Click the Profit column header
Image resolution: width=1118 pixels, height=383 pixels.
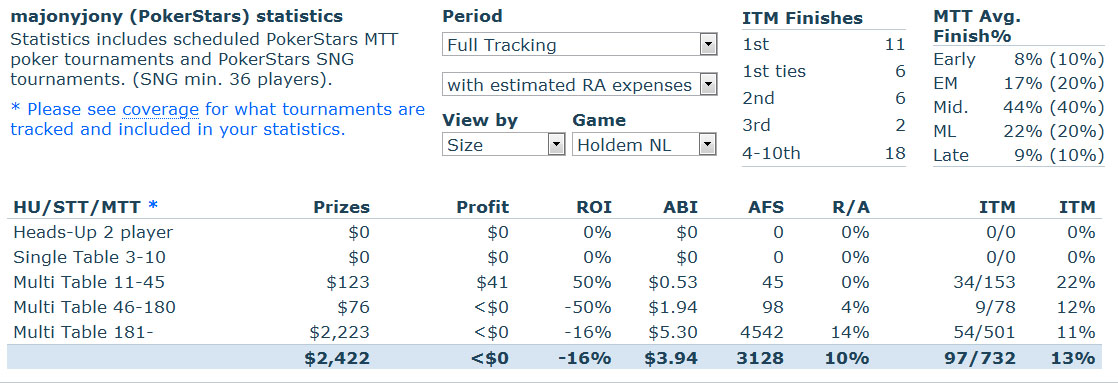[483, 207]
